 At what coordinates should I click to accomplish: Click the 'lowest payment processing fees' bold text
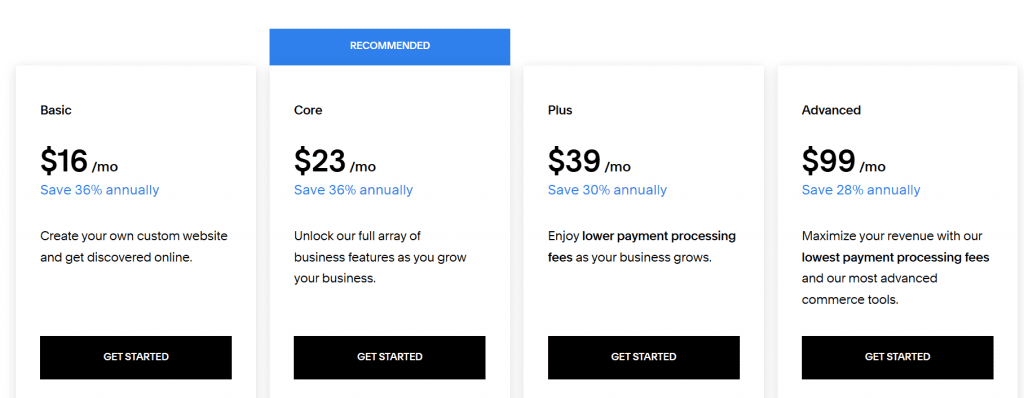(895, 257)
